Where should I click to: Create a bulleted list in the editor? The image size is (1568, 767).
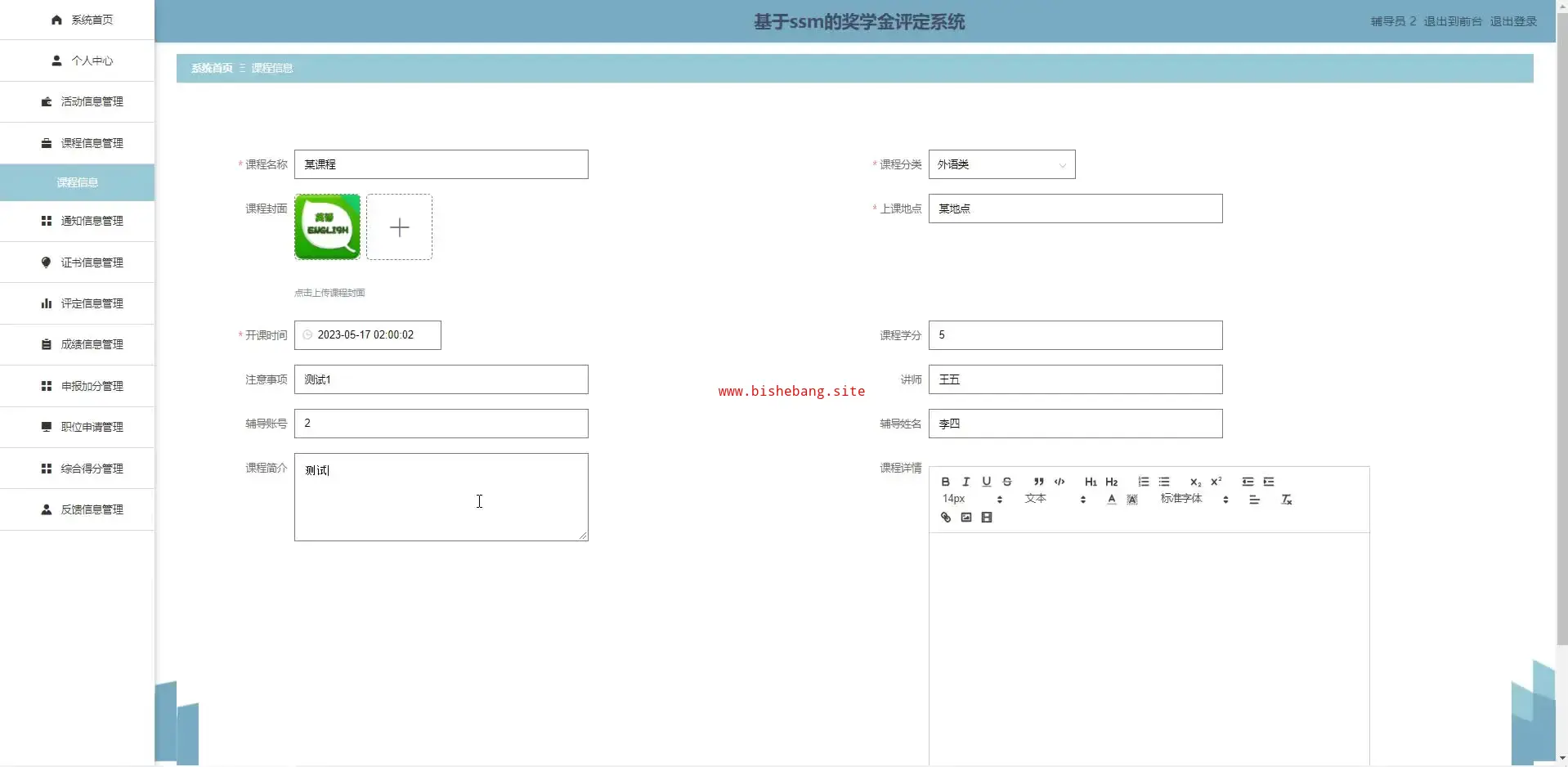coord(1164,482)
